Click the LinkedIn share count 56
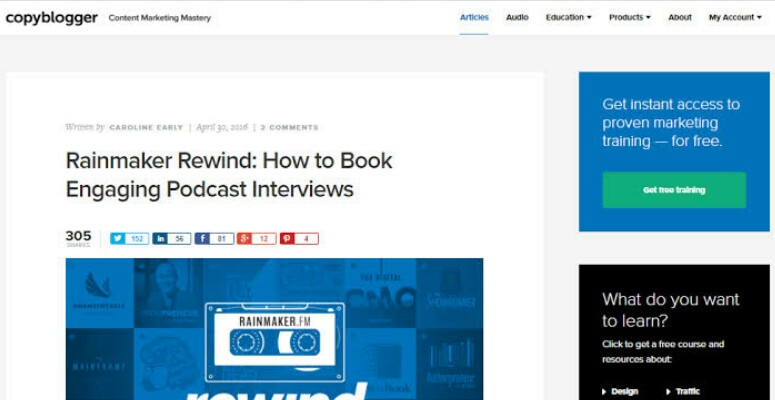Image resolution: width=775 pixels, height=400 pixels. pyautogui.click(x=179, y=239)
